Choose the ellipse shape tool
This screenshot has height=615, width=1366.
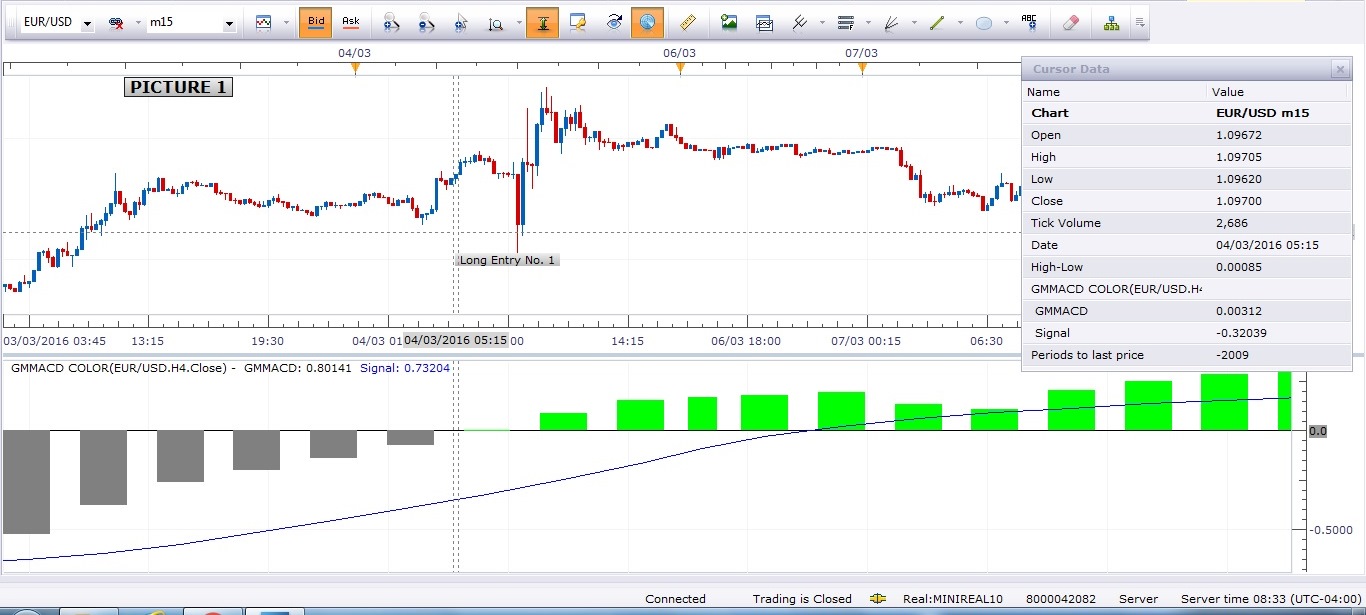pyautogui.click(x=984, y=22)
